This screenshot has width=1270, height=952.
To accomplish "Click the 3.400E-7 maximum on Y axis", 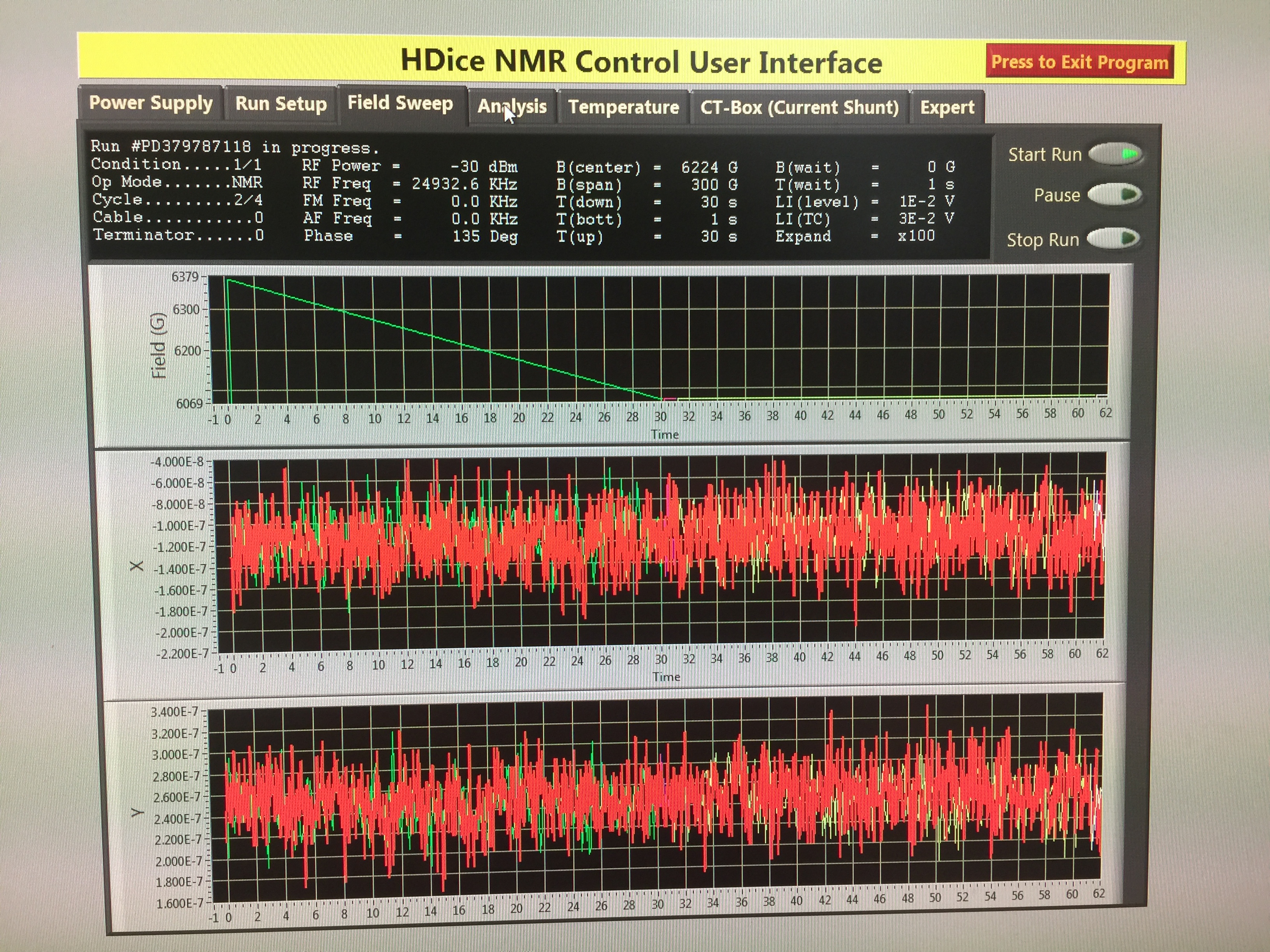I will 174,712.
